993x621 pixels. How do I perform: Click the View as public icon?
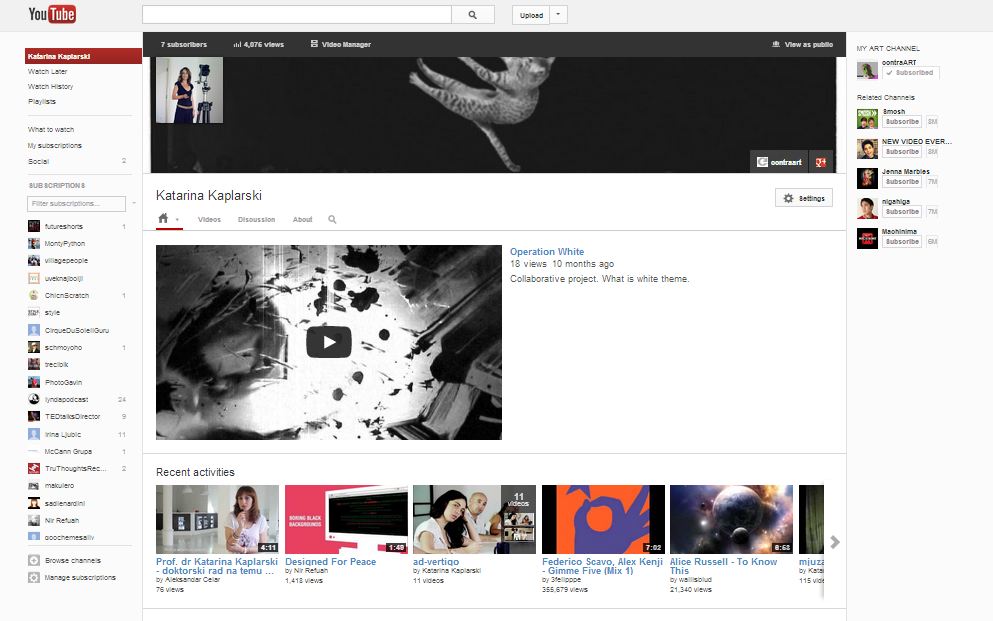776,44
